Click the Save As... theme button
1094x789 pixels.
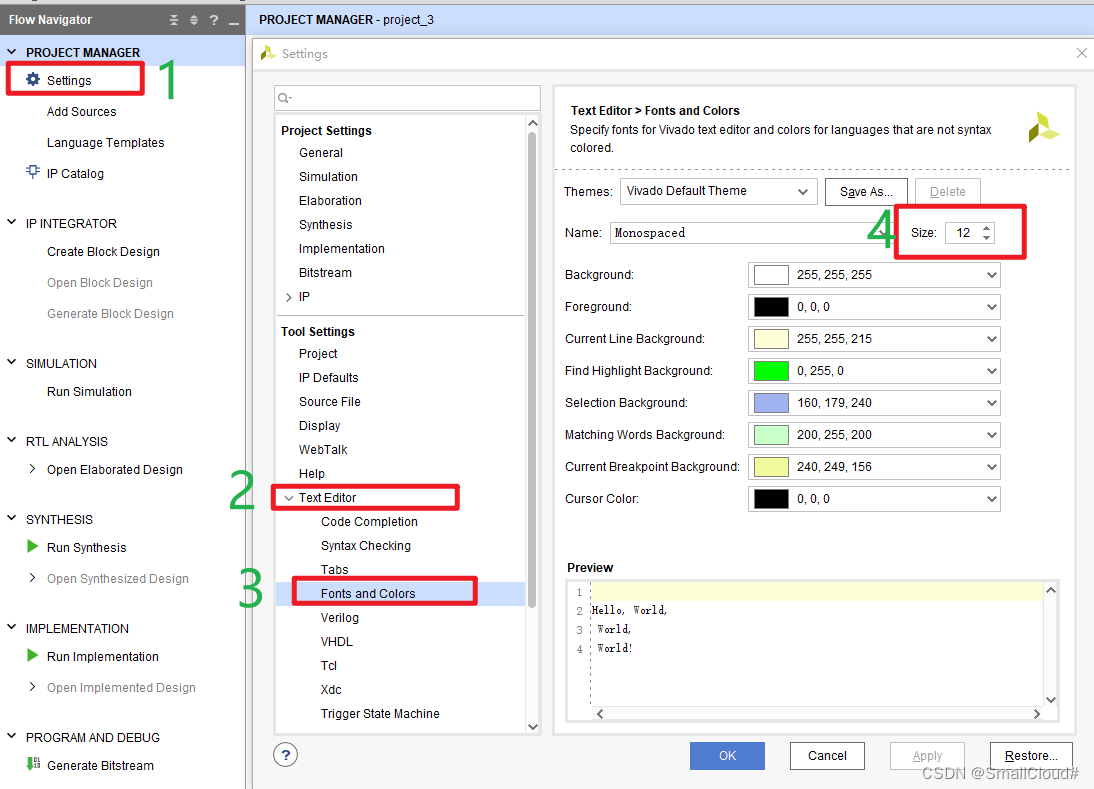point(866,191)
